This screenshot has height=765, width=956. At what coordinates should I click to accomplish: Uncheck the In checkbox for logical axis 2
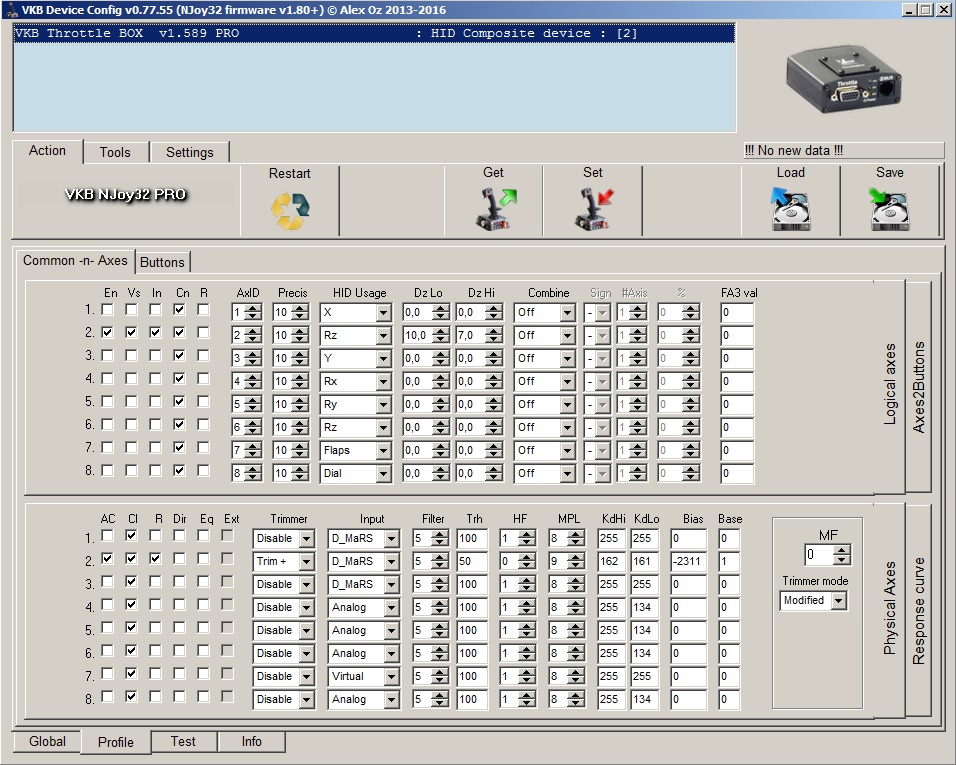click(156, 333)
